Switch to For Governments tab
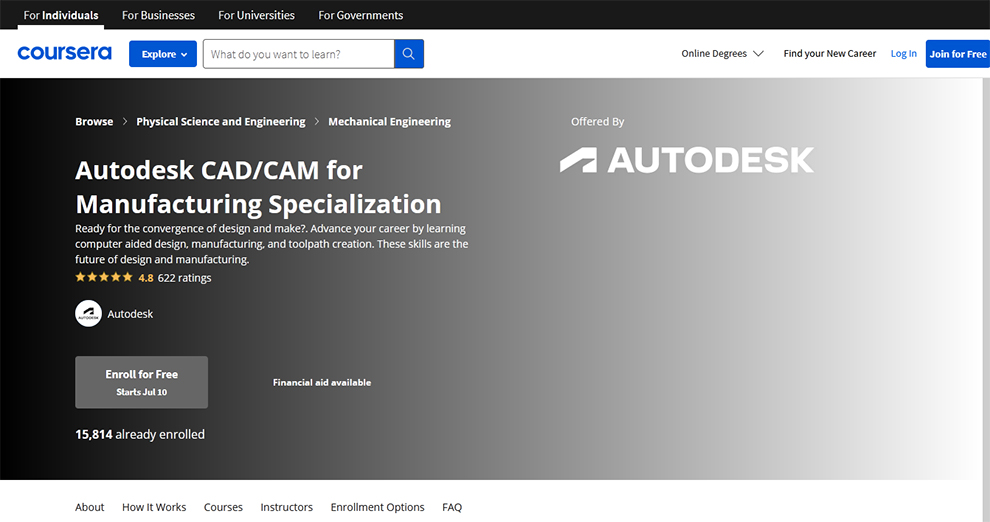The image size is (990, 522). pos(361,15)
